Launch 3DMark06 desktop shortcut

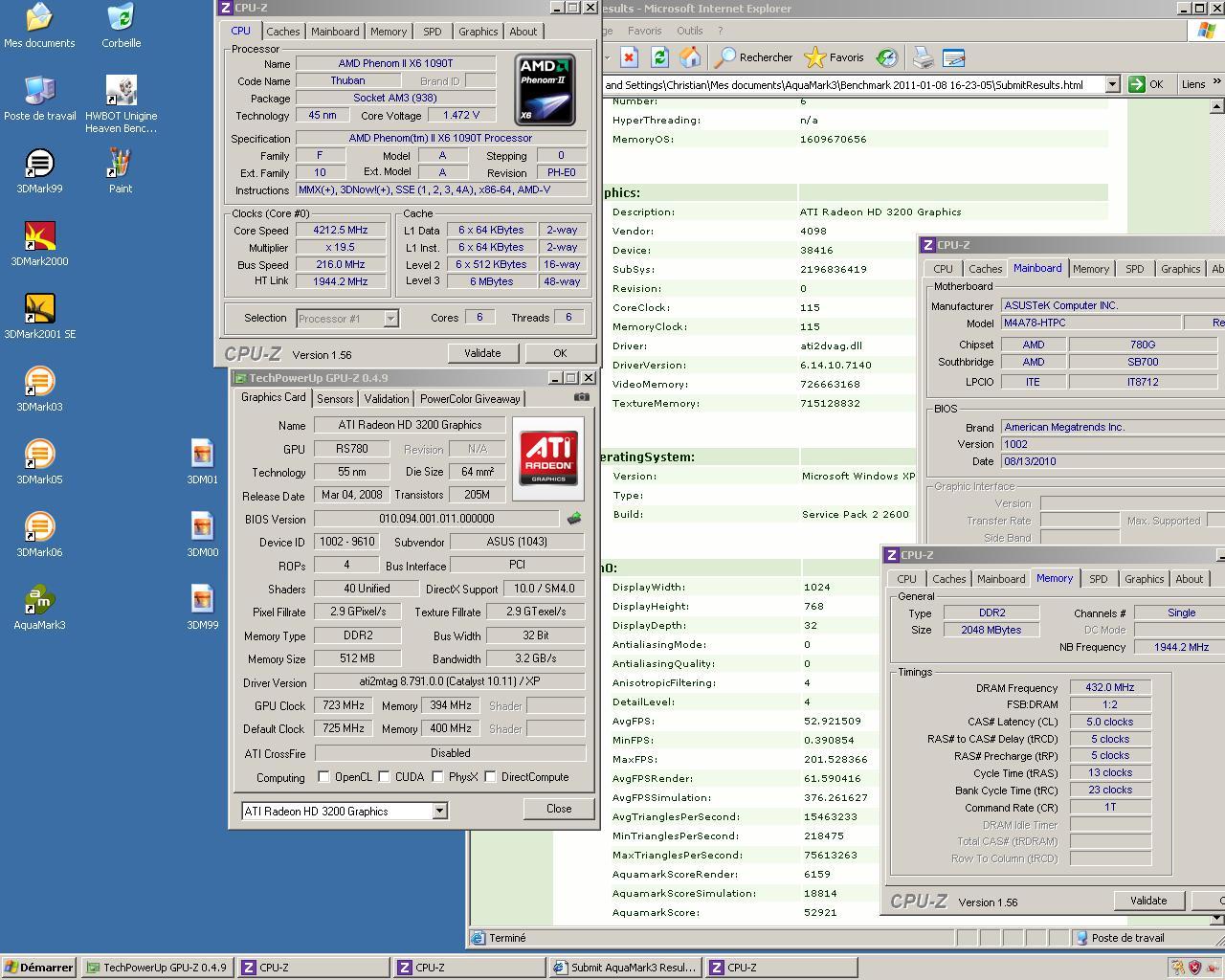[39, 535]
